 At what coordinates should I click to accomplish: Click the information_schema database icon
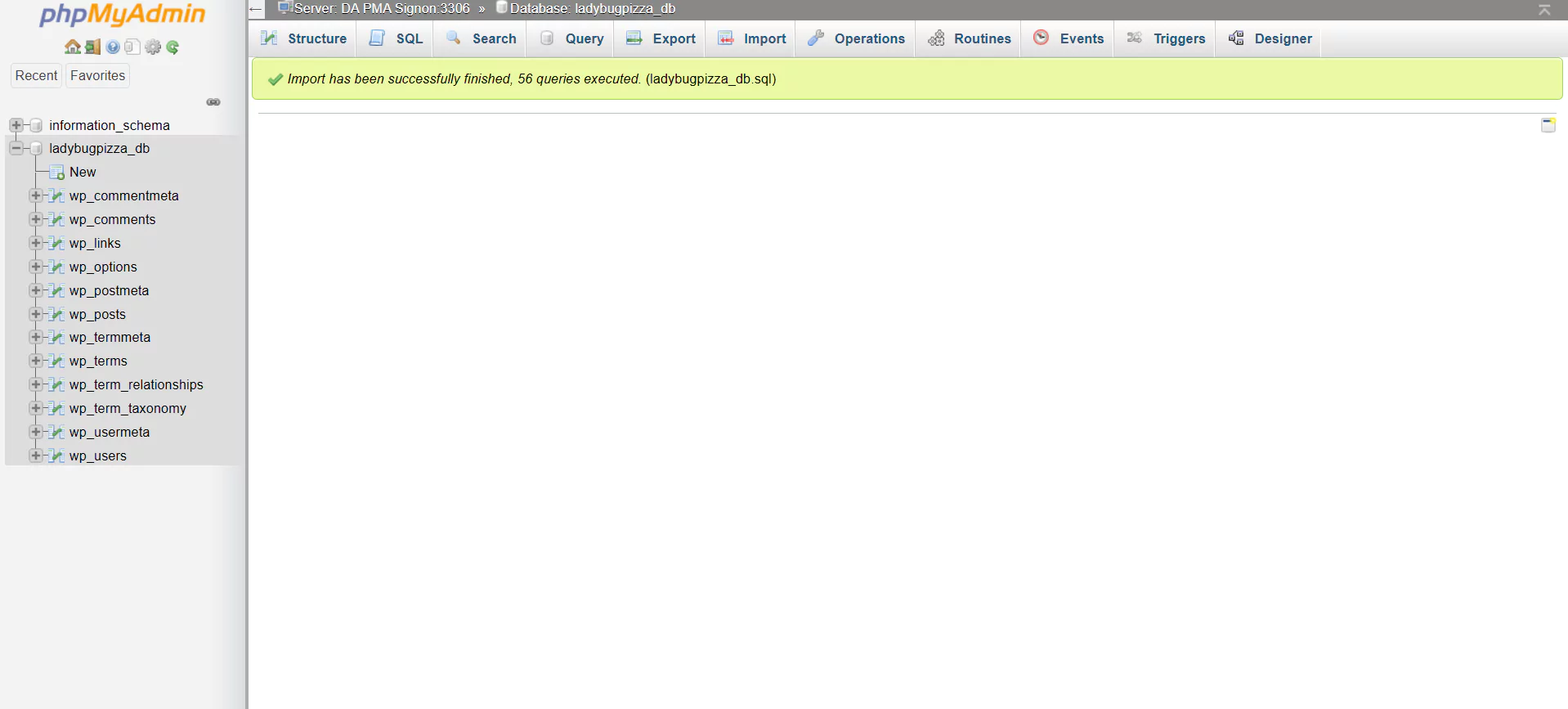coord(36,125)
